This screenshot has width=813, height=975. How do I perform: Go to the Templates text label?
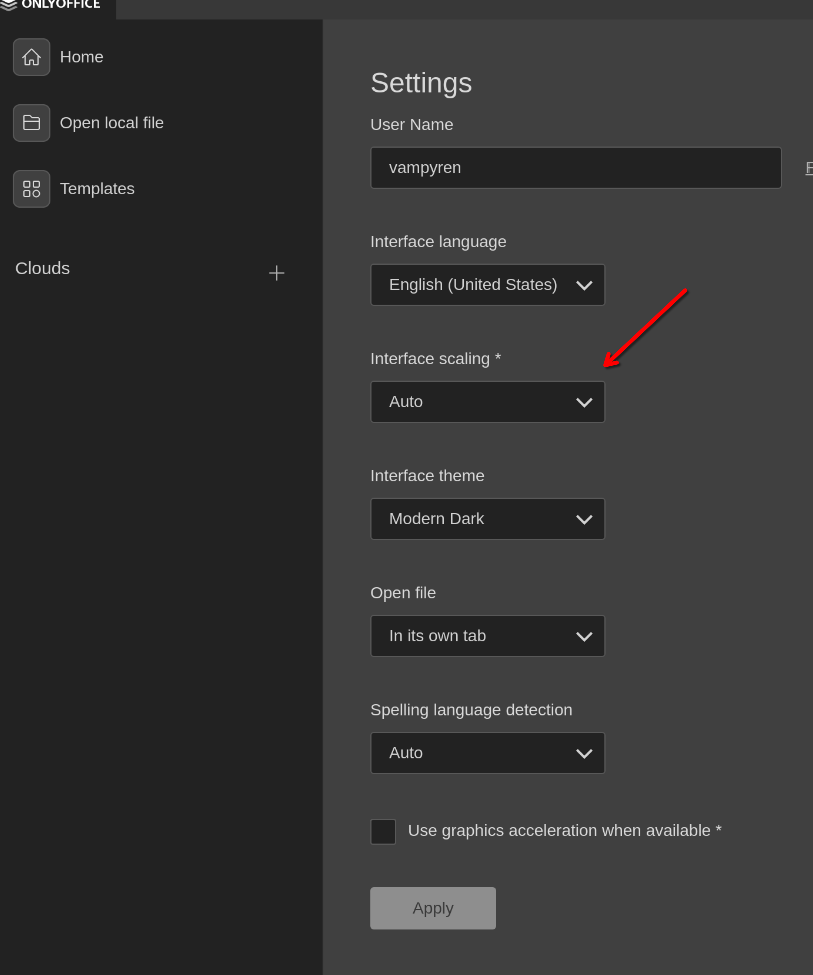(x=97, y=189)
